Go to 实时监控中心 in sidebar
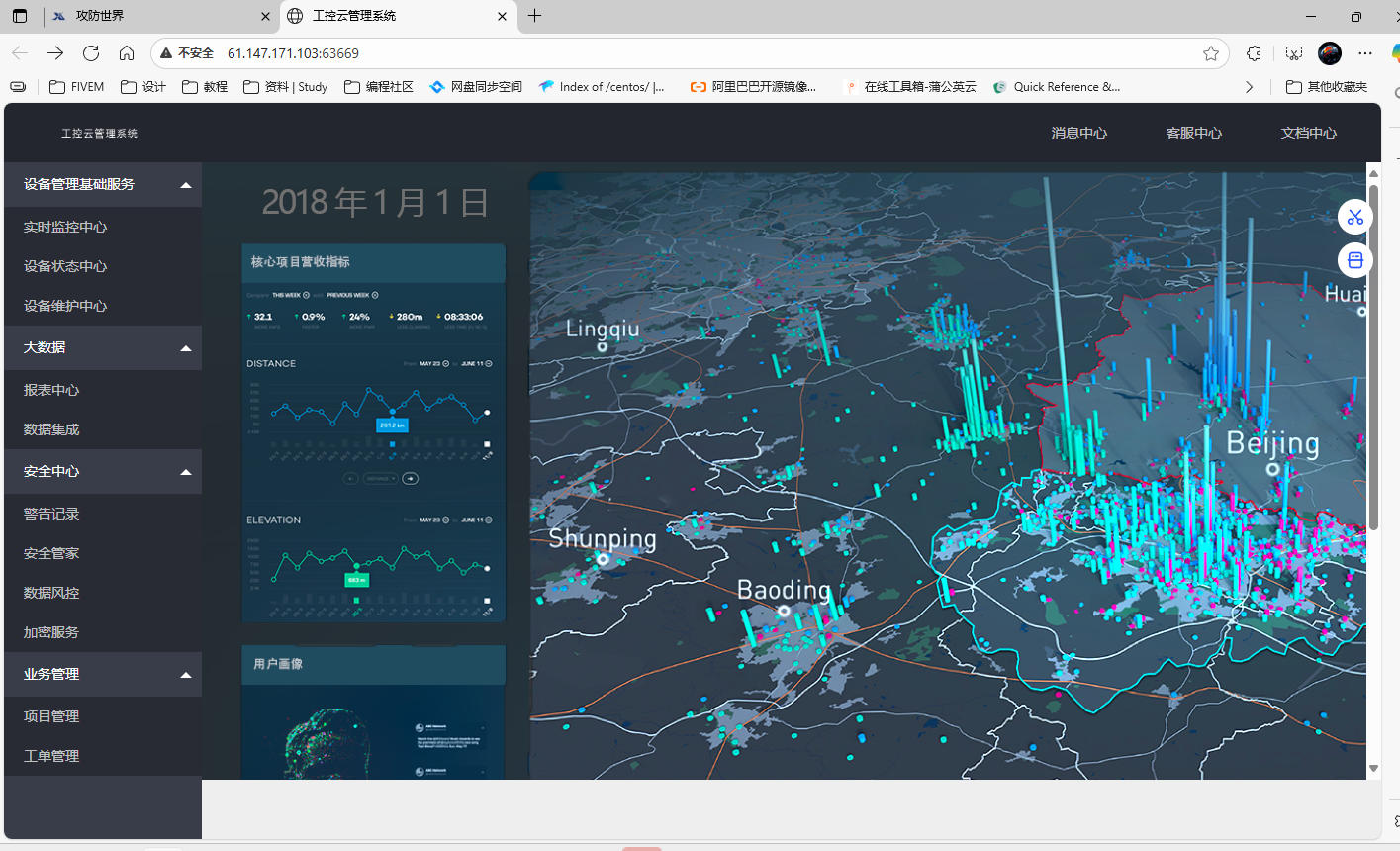 (65, 227)
